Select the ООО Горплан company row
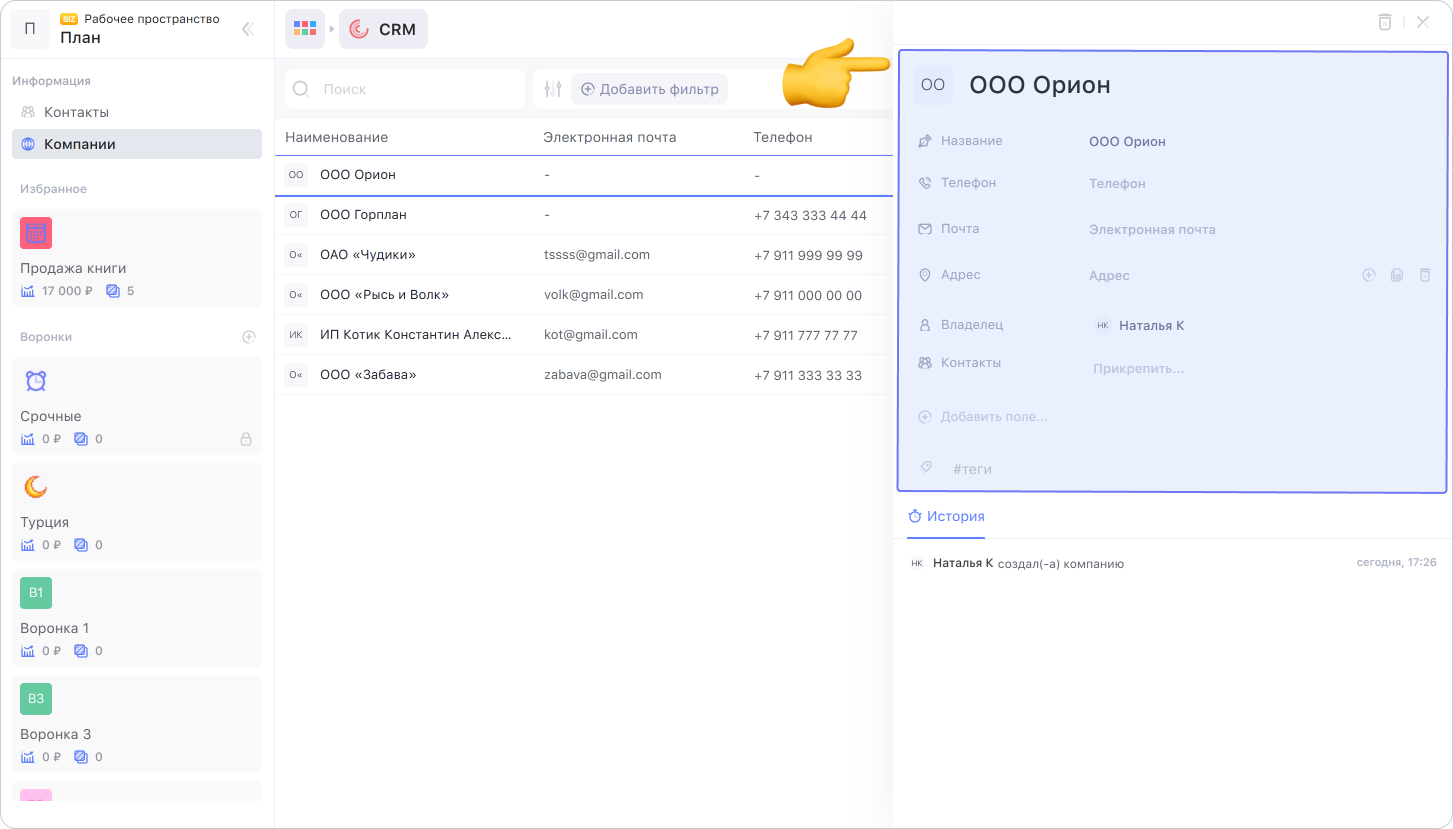 363,215
